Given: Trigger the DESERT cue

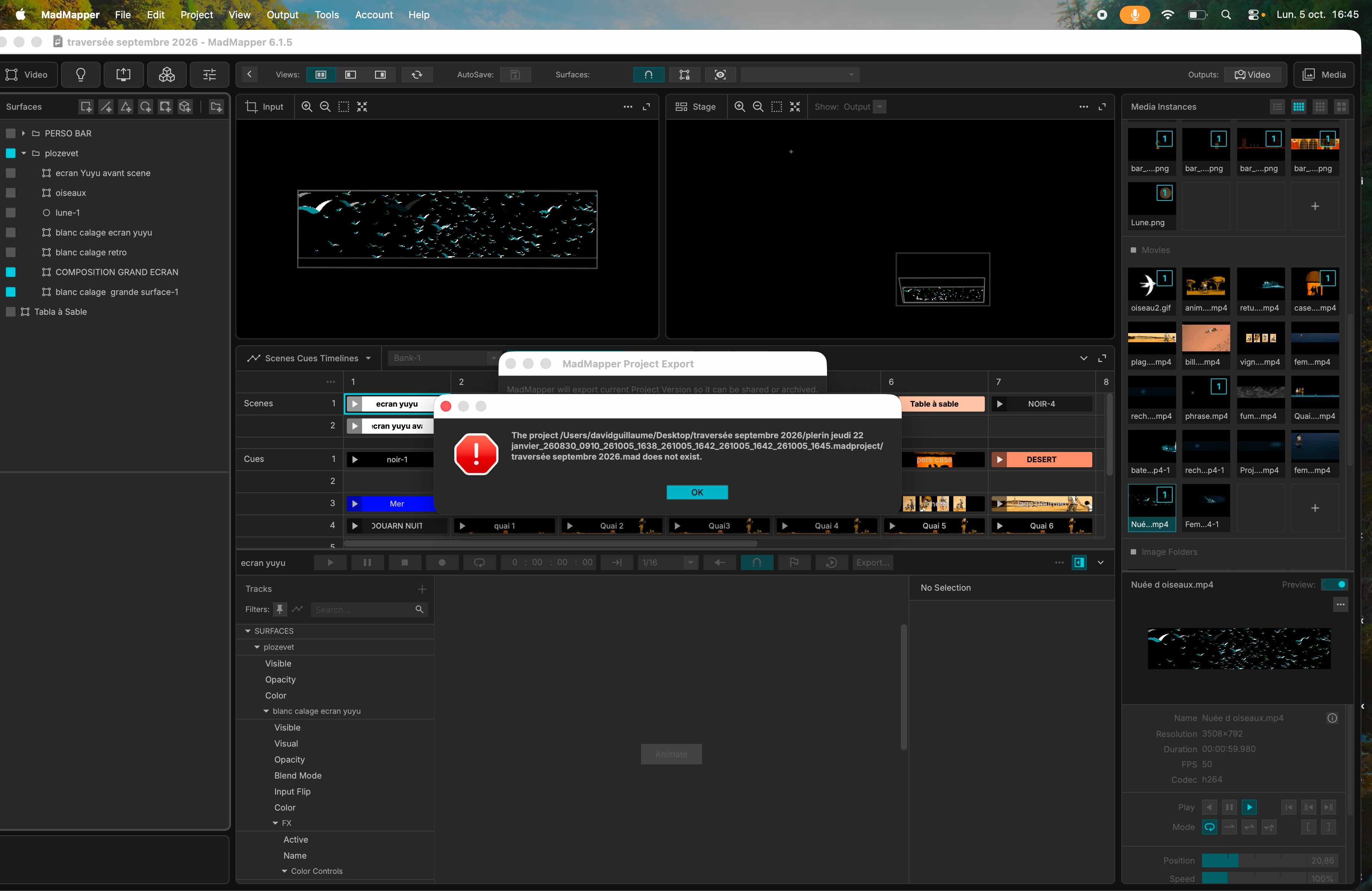Looking at the screenshot, I should 1041,459.
